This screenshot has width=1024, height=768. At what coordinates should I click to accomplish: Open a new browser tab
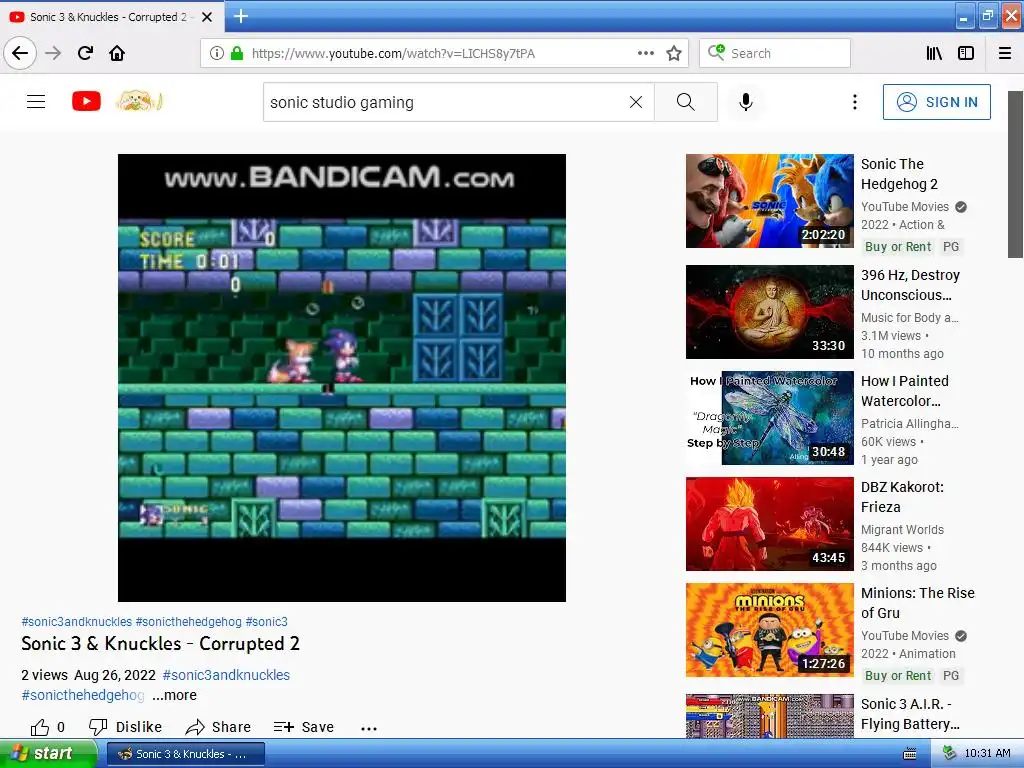pos(240,16)
